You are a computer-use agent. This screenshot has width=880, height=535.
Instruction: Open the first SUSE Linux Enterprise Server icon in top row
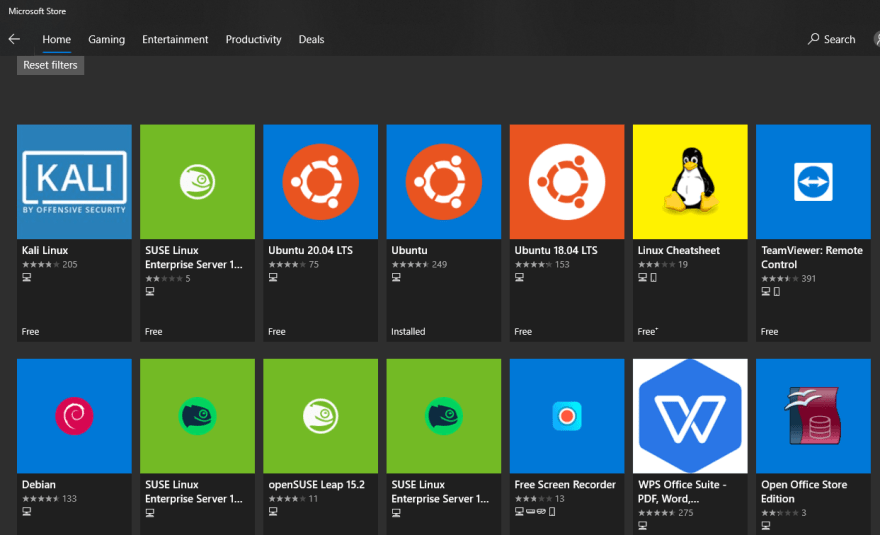(x=198, y=182)
